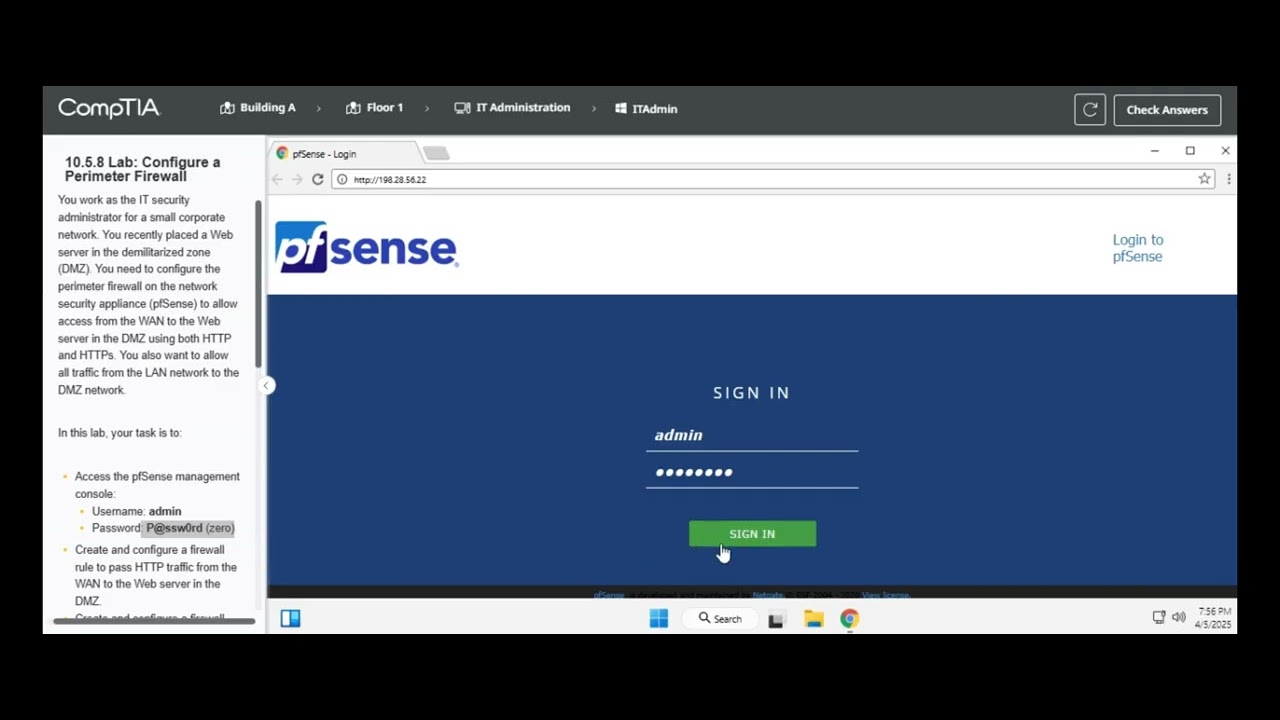The image size is (1280, 720).
Task: Click the site information icon in address bar
Action: [342, 179]
